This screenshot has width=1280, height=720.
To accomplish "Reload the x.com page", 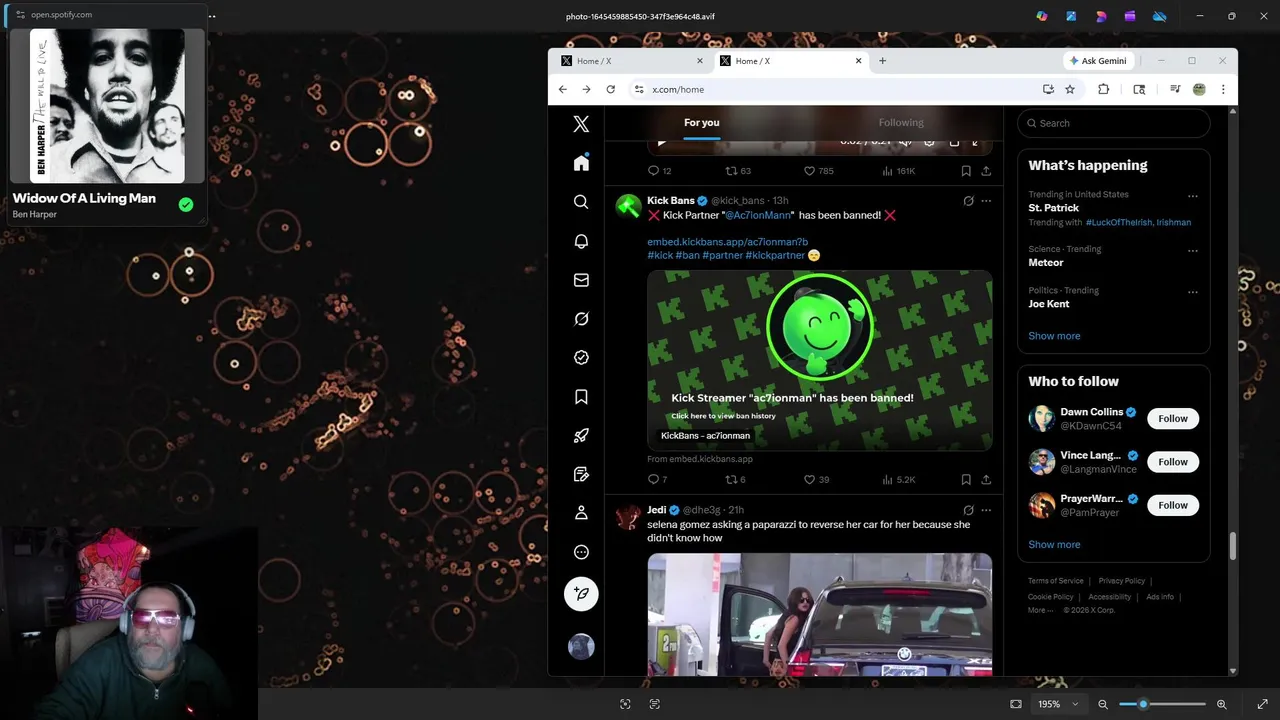I will [610, 89].
